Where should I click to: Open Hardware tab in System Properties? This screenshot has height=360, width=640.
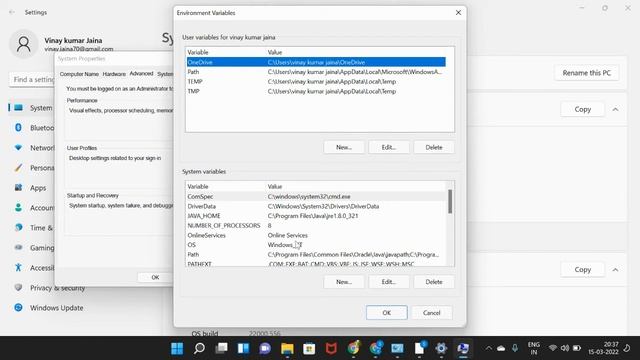coord(114,74)
